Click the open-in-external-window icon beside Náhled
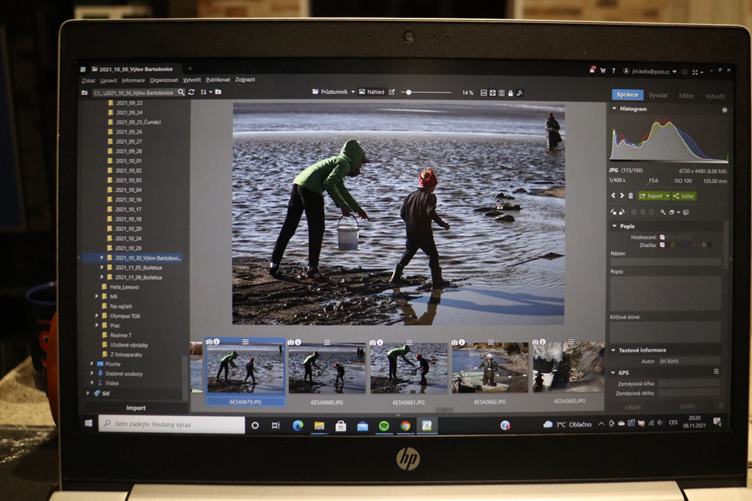This screenshot has width=752, height=501. point(392,92)
